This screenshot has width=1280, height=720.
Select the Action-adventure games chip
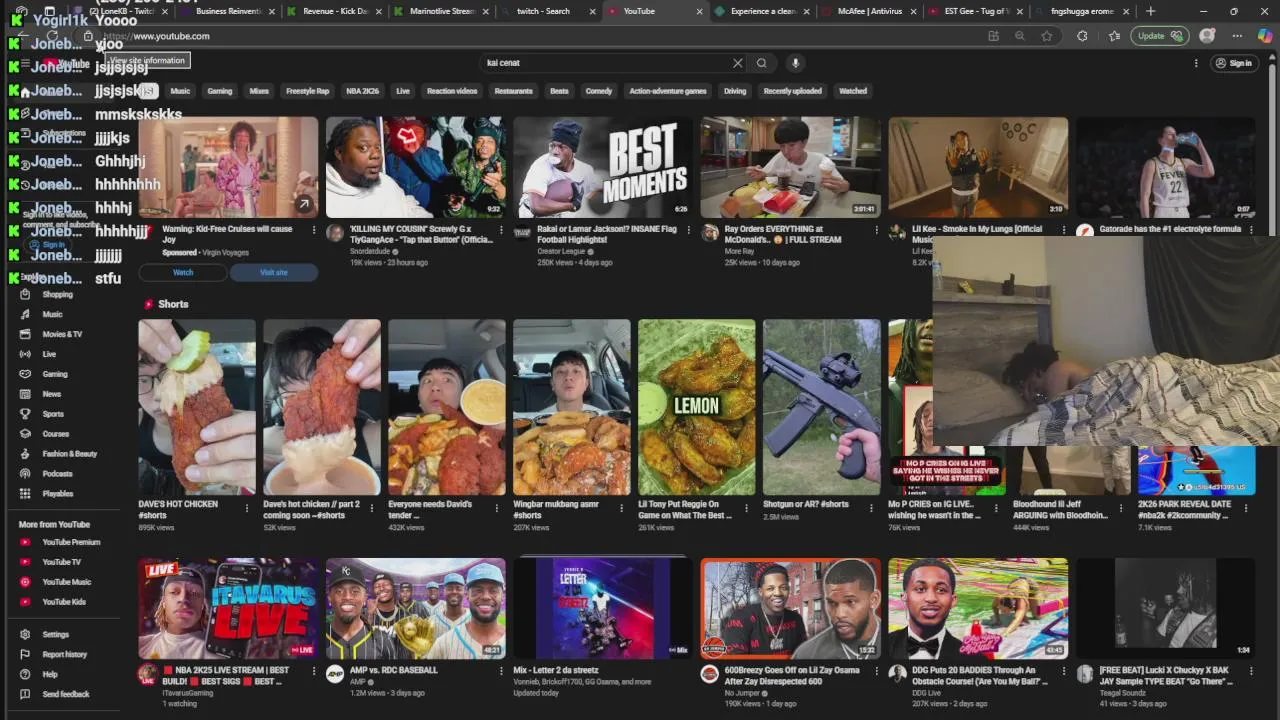(668, 91)
